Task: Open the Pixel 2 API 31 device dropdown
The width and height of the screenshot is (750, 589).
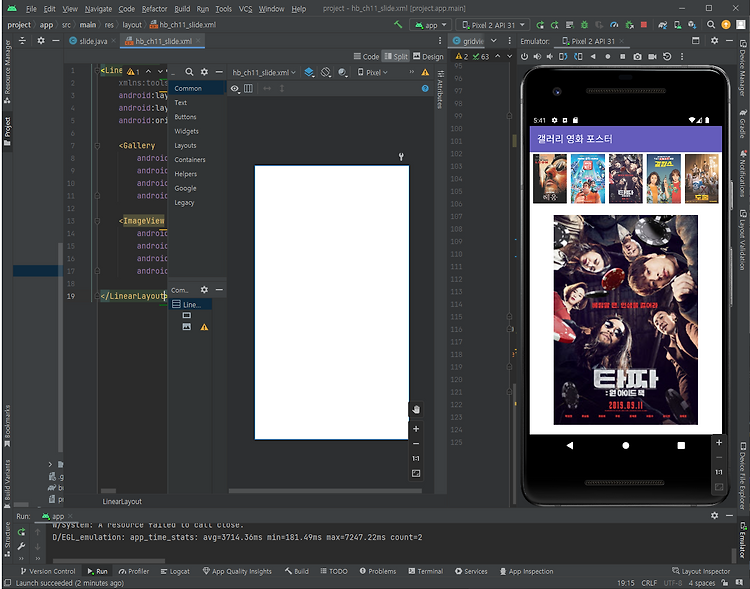Action: pos(492,25)
